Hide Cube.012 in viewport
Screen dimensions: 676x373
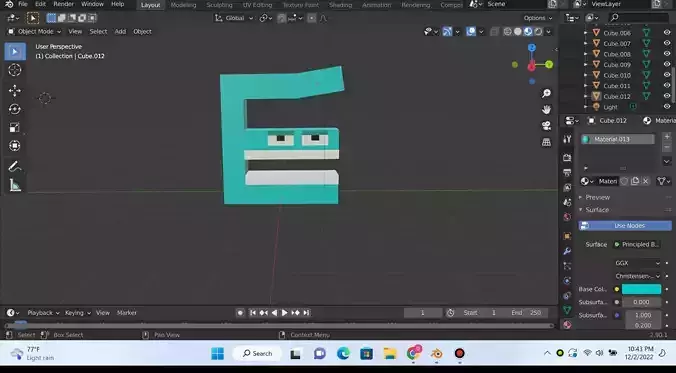[667, 96]
